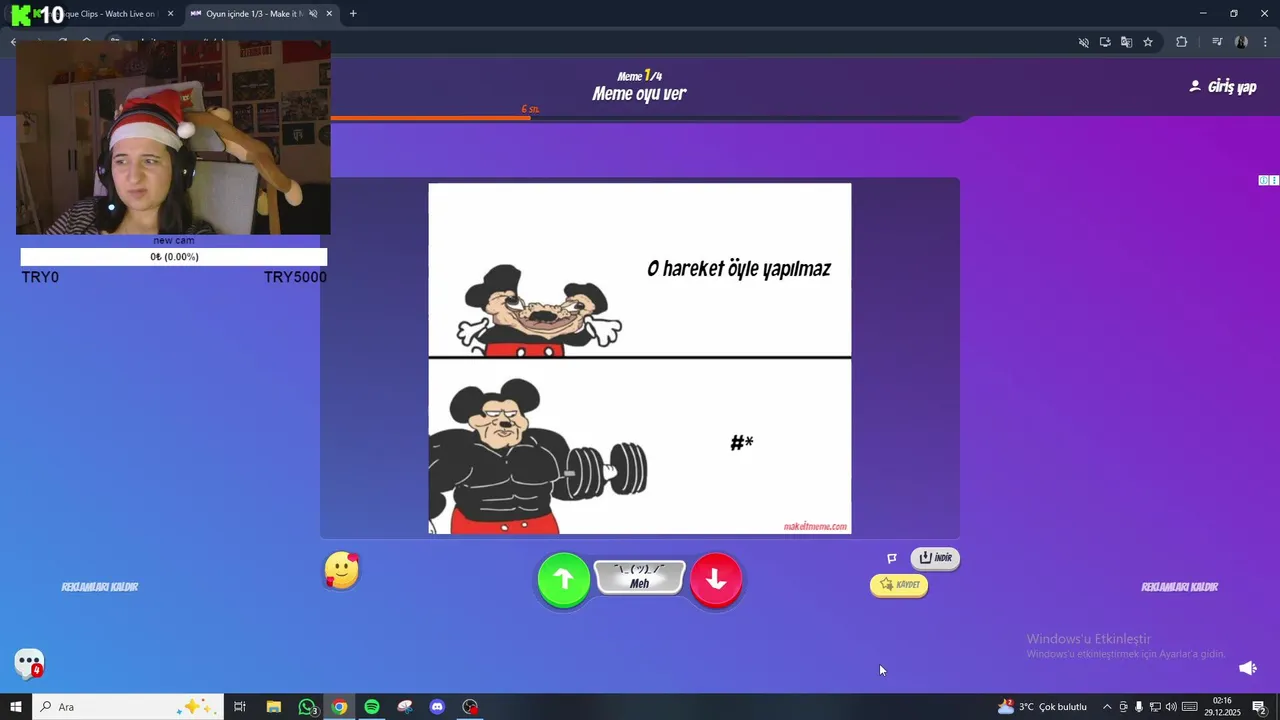The width and height of the screenshot is (1280, 720).
Task: Open the clock showing 02:16
Action: [x=1222, y=707]
